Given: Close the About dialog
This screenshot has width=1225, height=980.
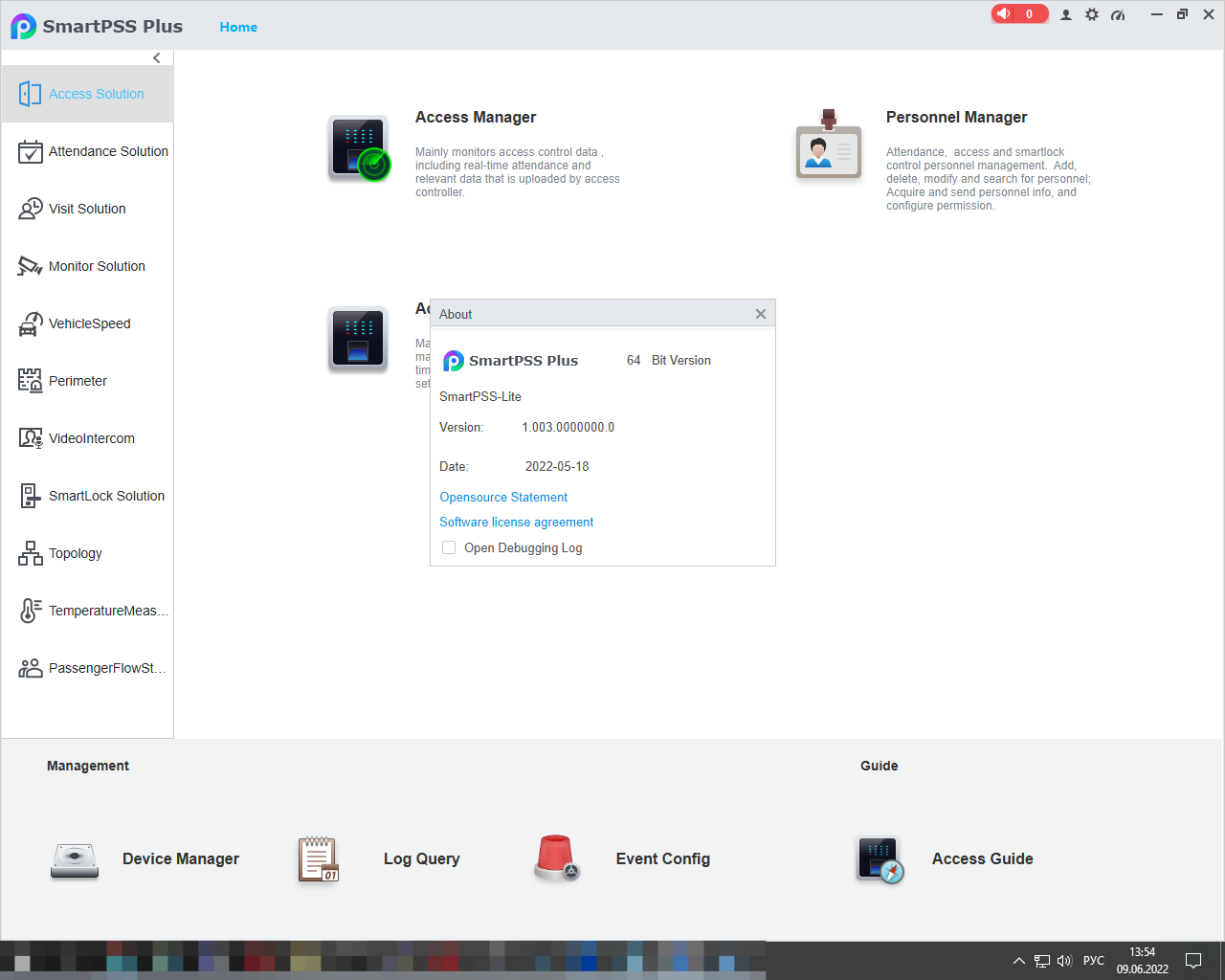Looking at the screenshot, I should pos(761,314).
